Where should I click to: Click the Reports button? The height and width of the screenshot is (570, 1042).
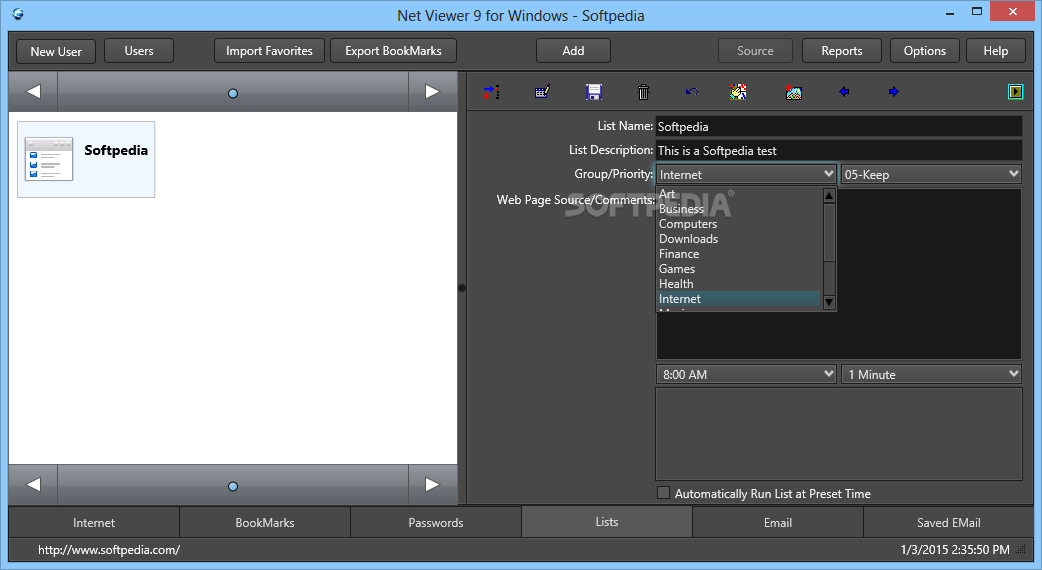(x=841, y=50)
